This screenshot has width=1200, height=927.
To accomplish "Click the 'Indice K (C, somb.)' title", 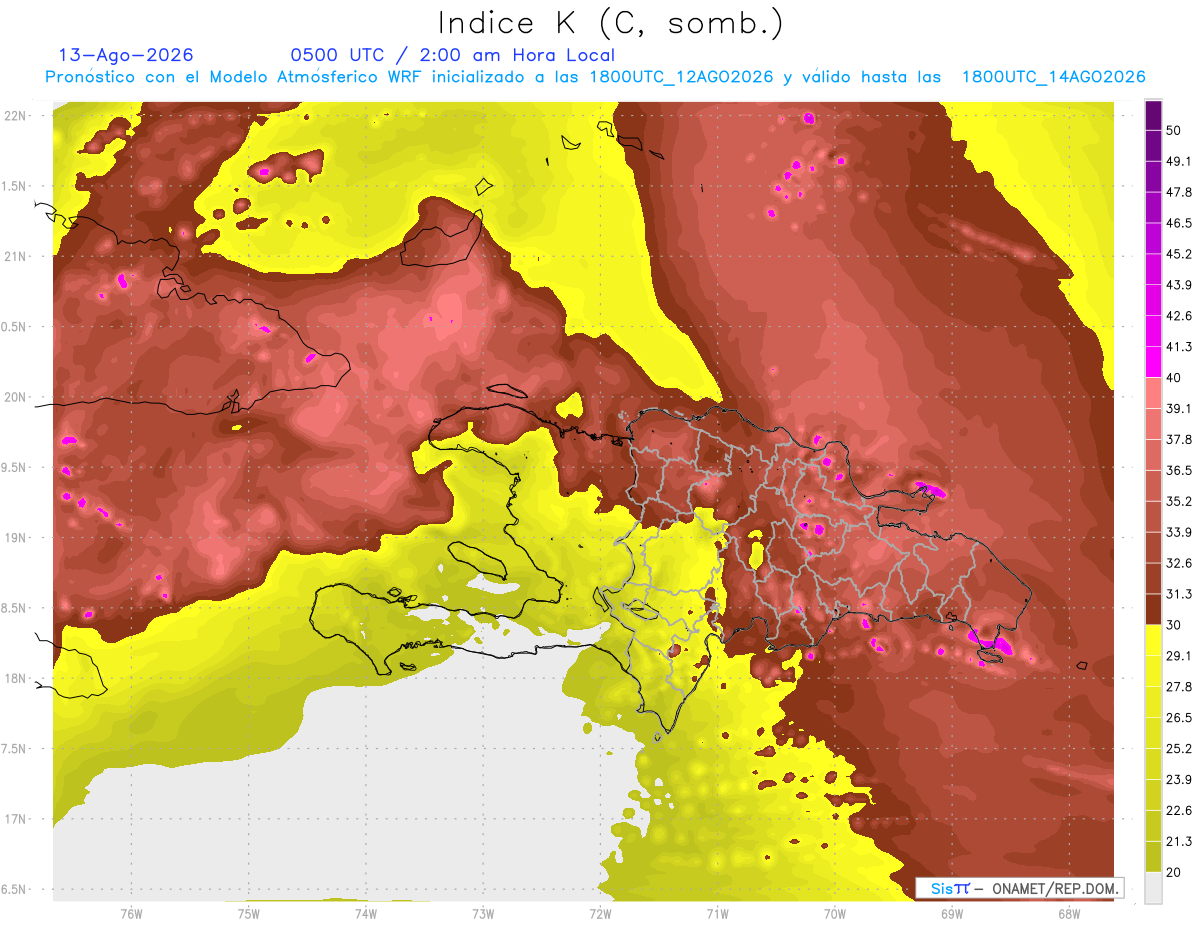I will [610, 24].
